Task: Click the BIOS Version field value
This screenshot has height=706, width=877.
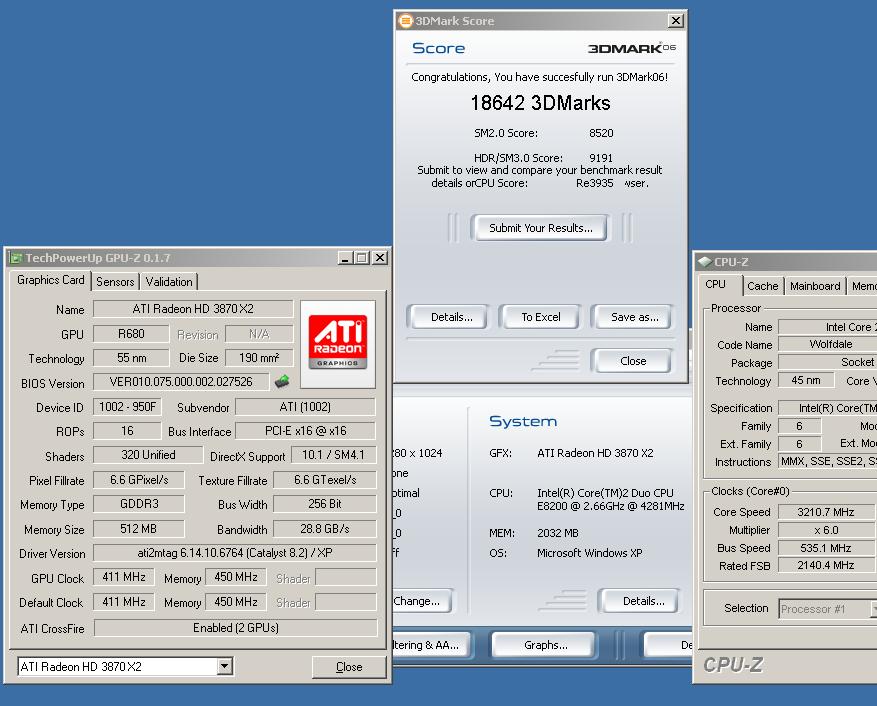Action: [181, 382]
